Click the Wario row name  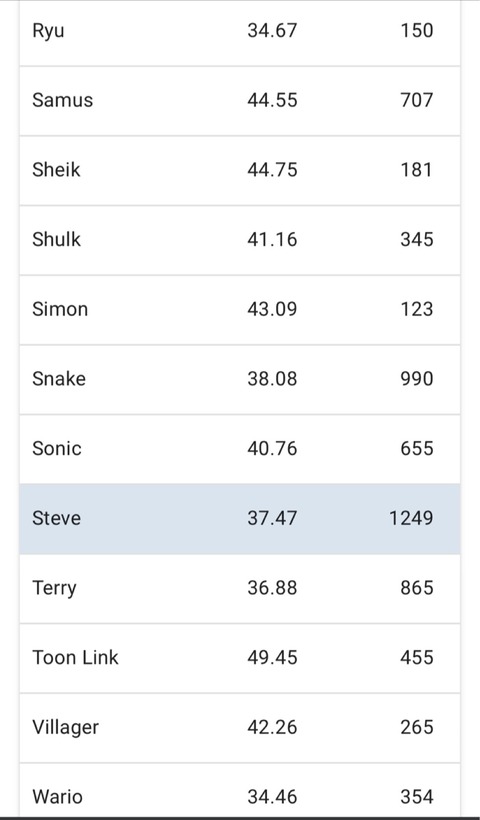point(58,797)
